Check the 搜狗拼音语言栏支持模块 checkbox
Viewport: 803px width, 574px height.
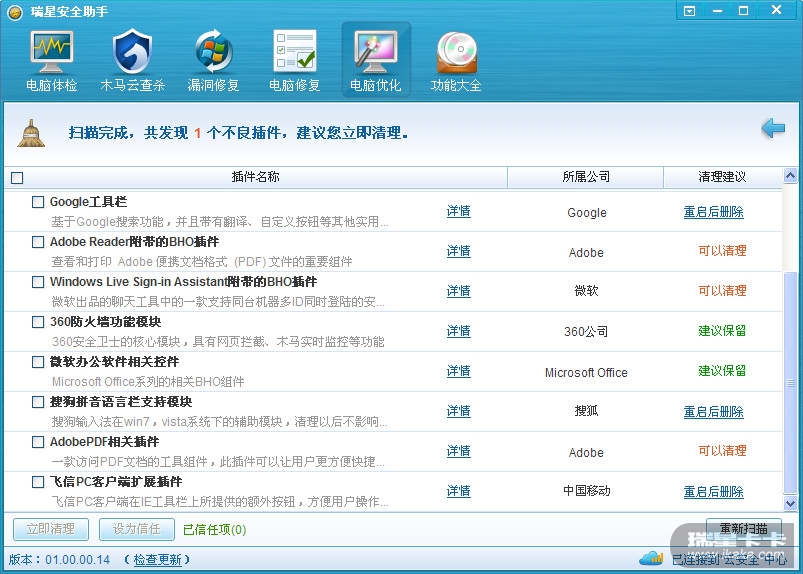coord(38,401)
